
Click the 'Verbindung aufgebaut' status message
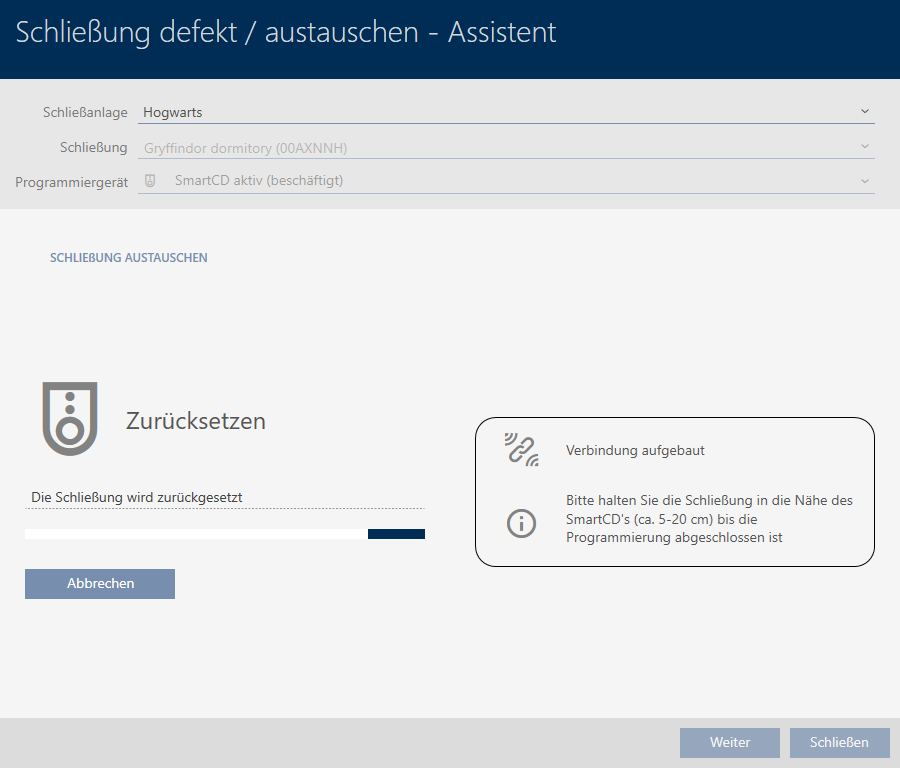tap(635, 451)
